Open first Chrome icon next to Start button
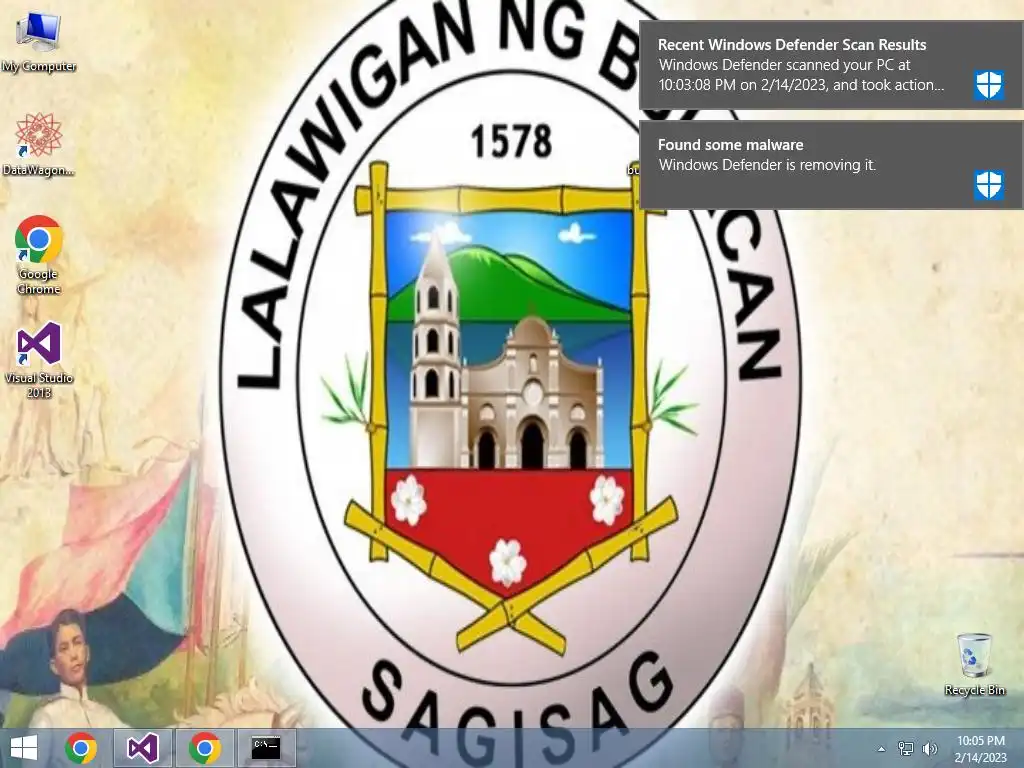Image resolution: width=1024 pixels, height=768 pixels. click(81, 748)
